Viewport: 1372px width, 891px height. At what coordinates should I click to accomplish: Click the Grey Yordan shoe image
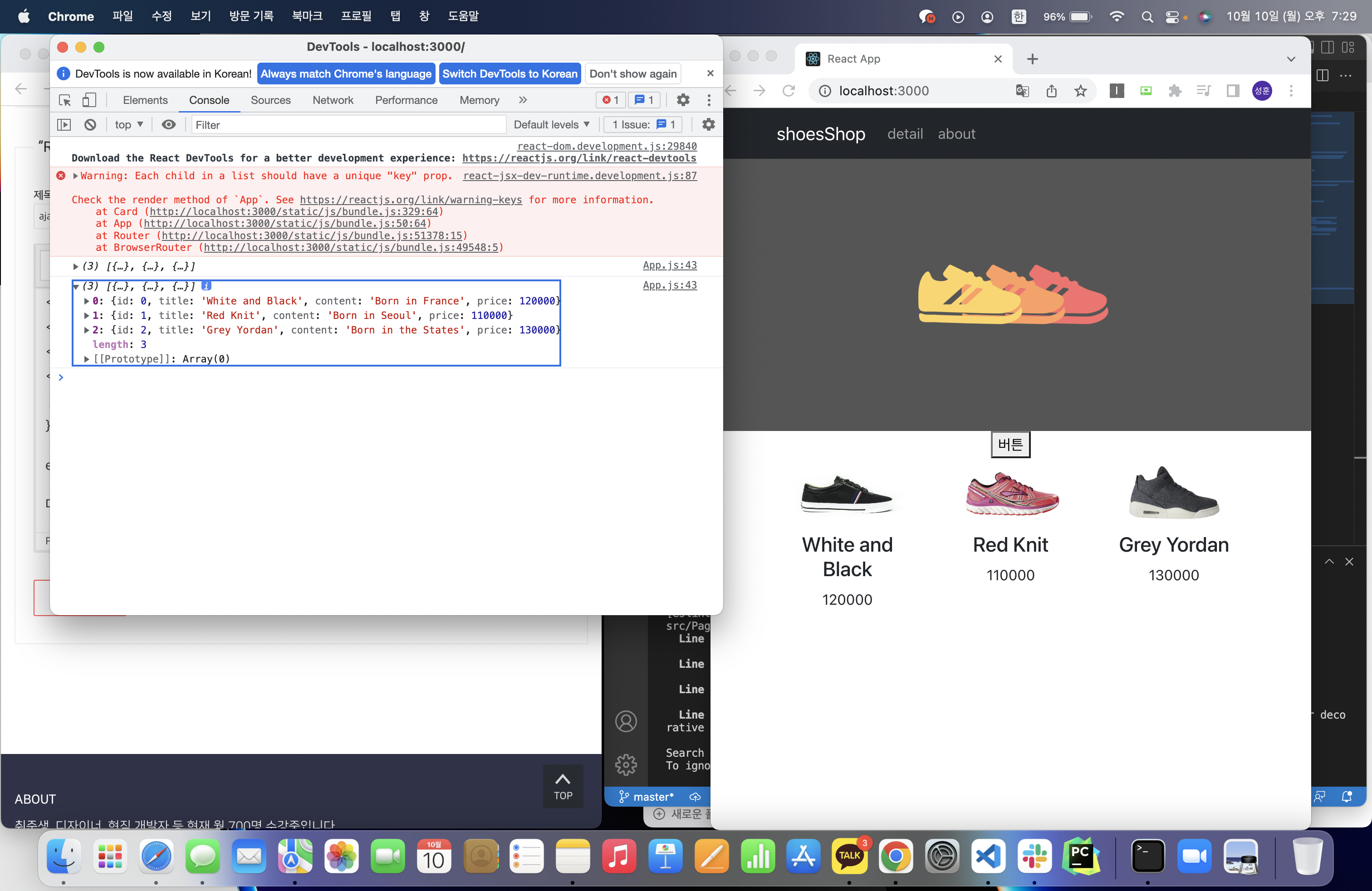point(1174,492)
